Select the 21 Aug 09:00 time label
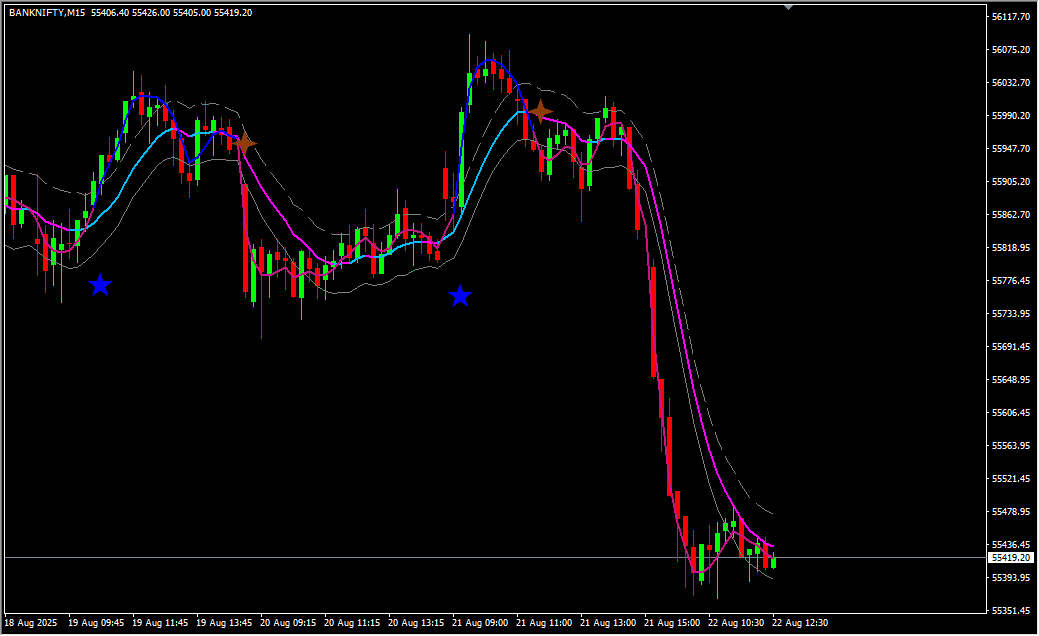The height and width of the screenshot is (636, 1039). [480, 622]
